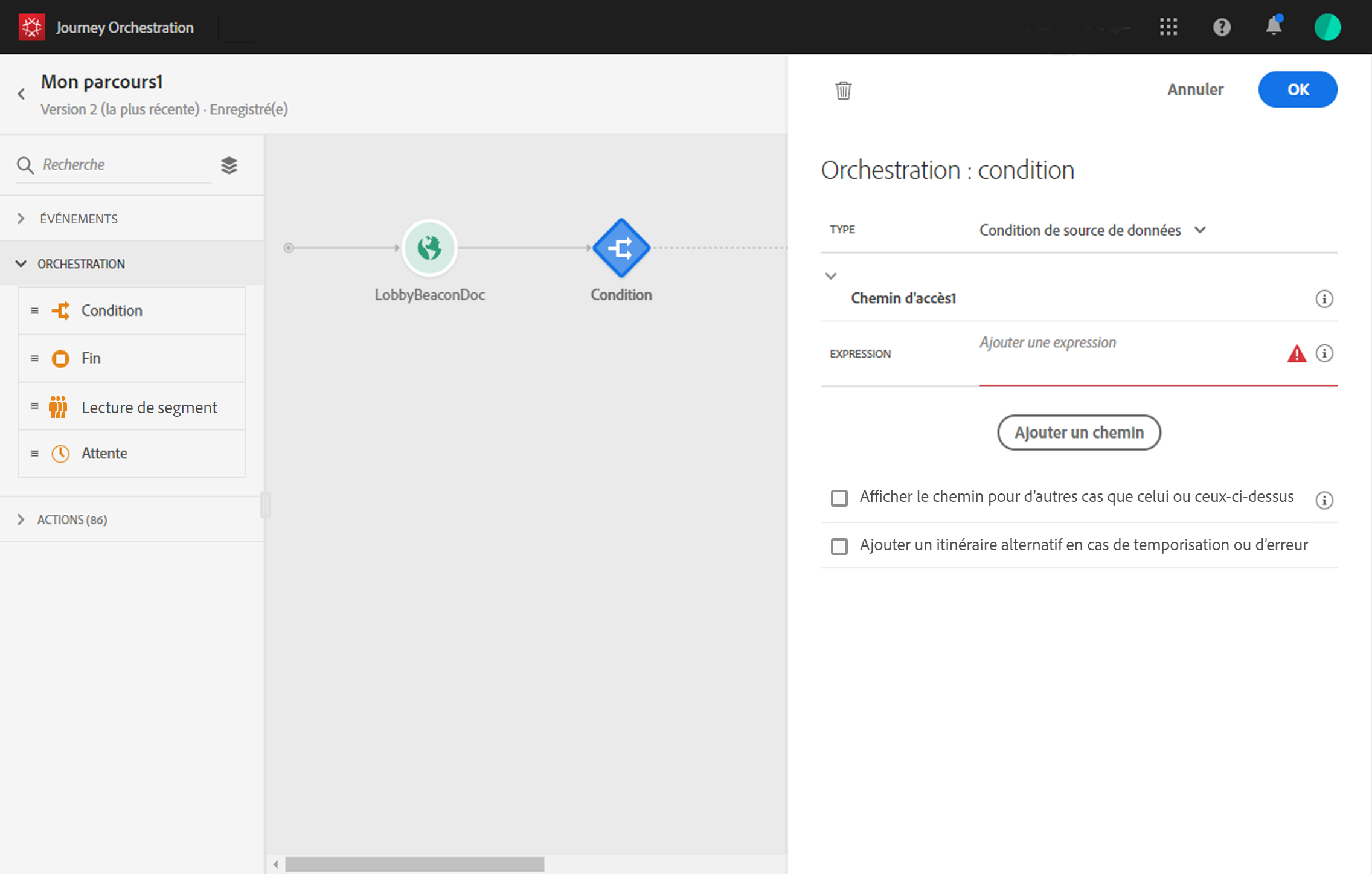
Task: Check Ajouter un itinéraire alternatif option
Action: click(x=839, y=546)
